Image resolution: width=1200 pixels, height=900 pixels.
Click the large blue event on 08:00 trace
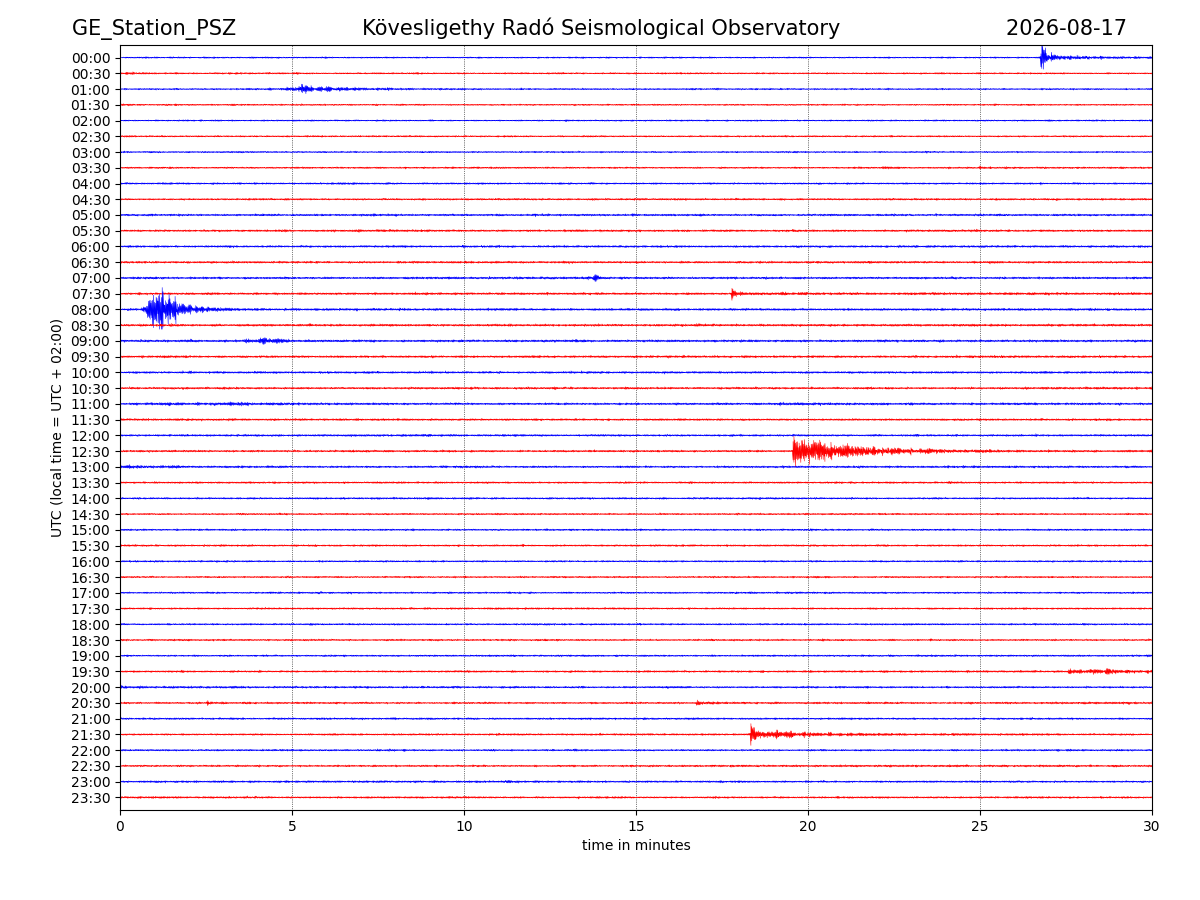pos(165,309)
